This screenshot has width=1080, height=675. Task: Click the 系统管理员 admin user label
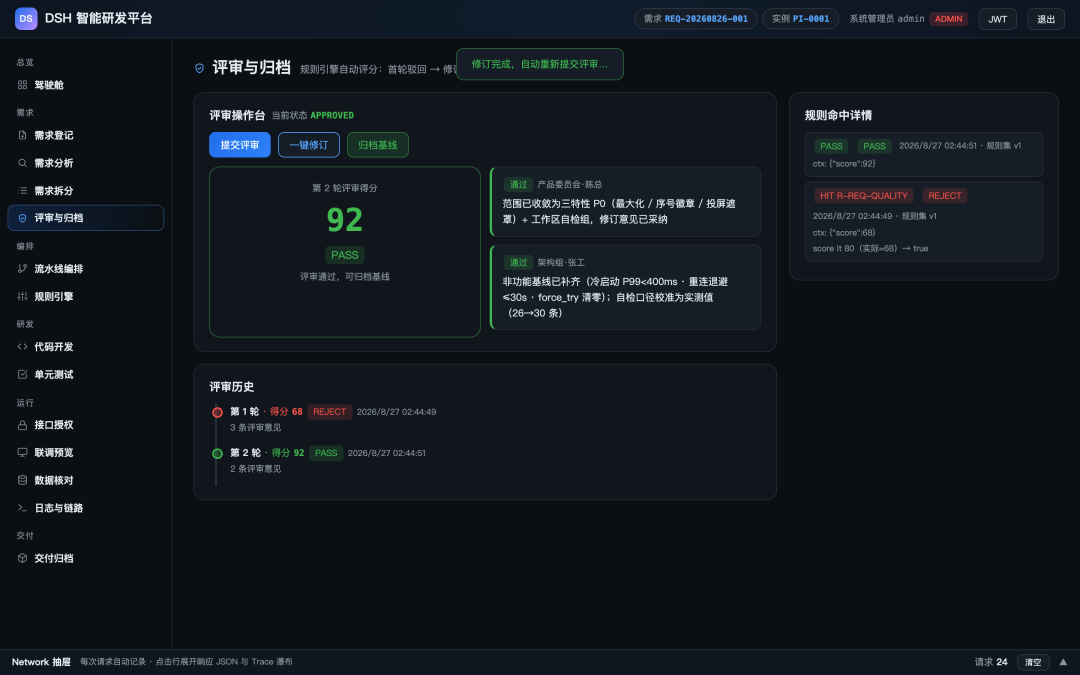[x=886, y=19]
